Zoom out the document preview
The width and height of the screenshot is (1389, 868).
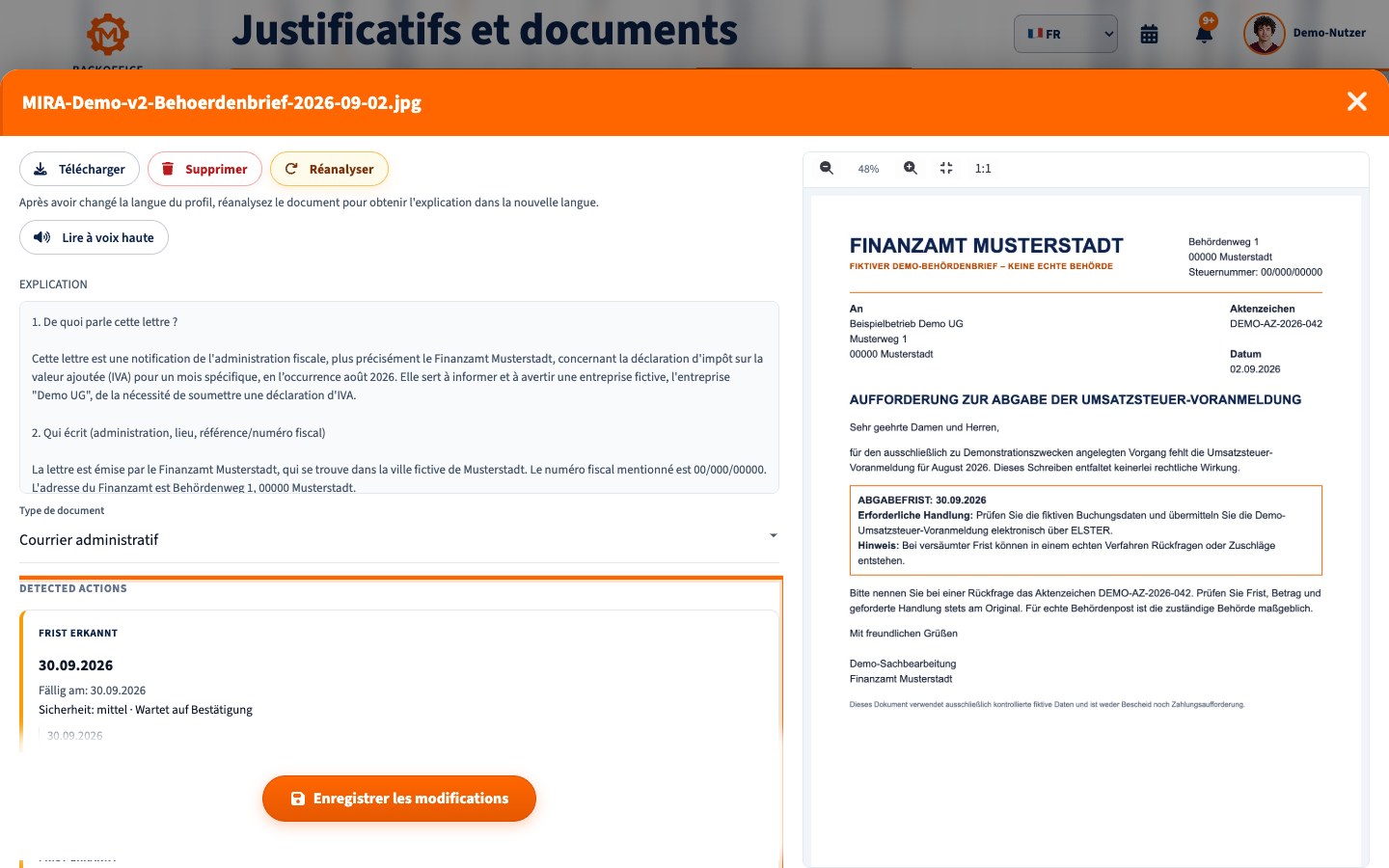[827, 168]
